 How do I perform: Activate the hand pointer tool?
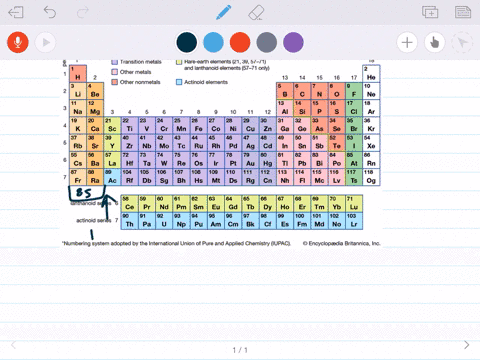435,42
